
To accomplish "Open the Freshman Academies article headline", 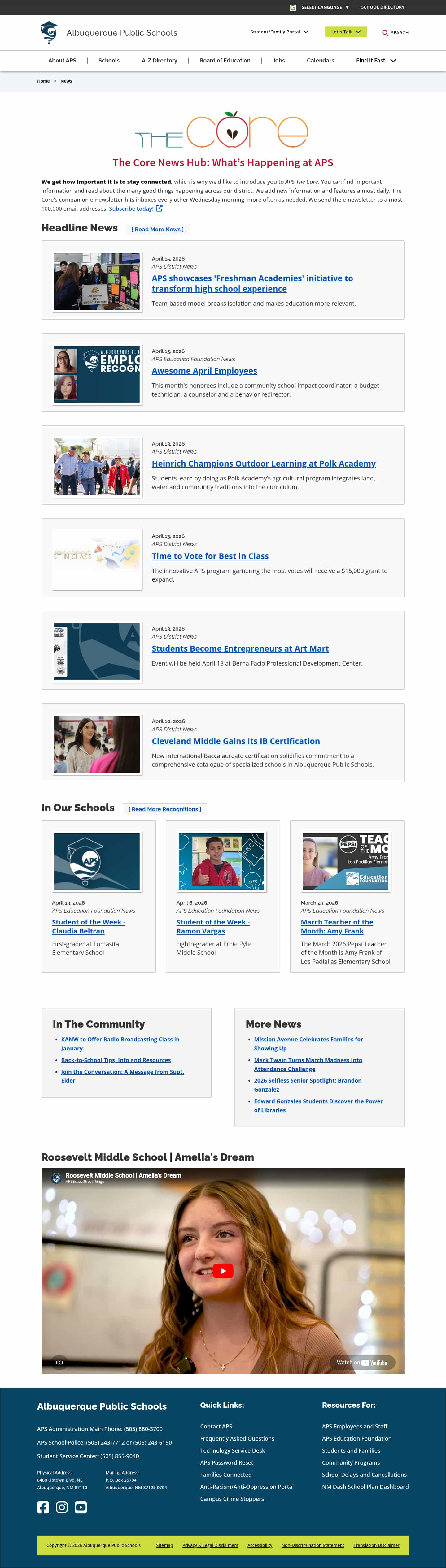I will point(252,284).
